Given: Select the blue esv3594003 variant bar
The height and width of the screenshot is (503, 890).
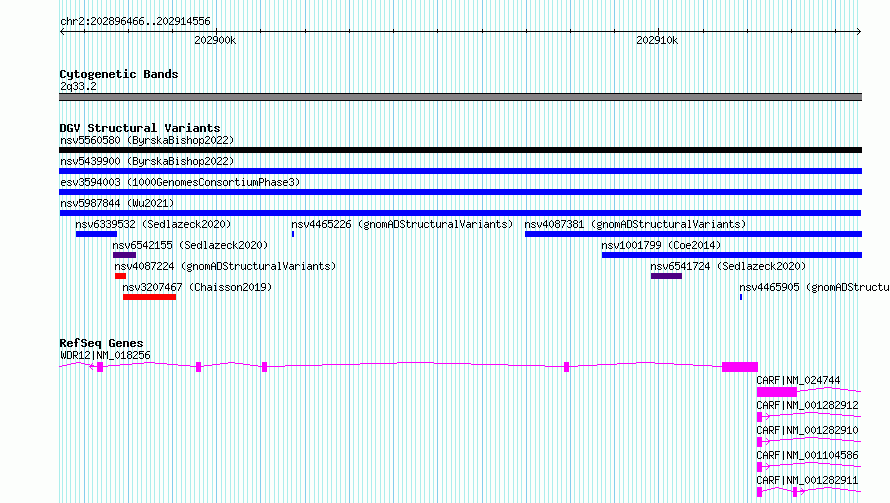Looking at the screenshot, I should coord(460,192).
